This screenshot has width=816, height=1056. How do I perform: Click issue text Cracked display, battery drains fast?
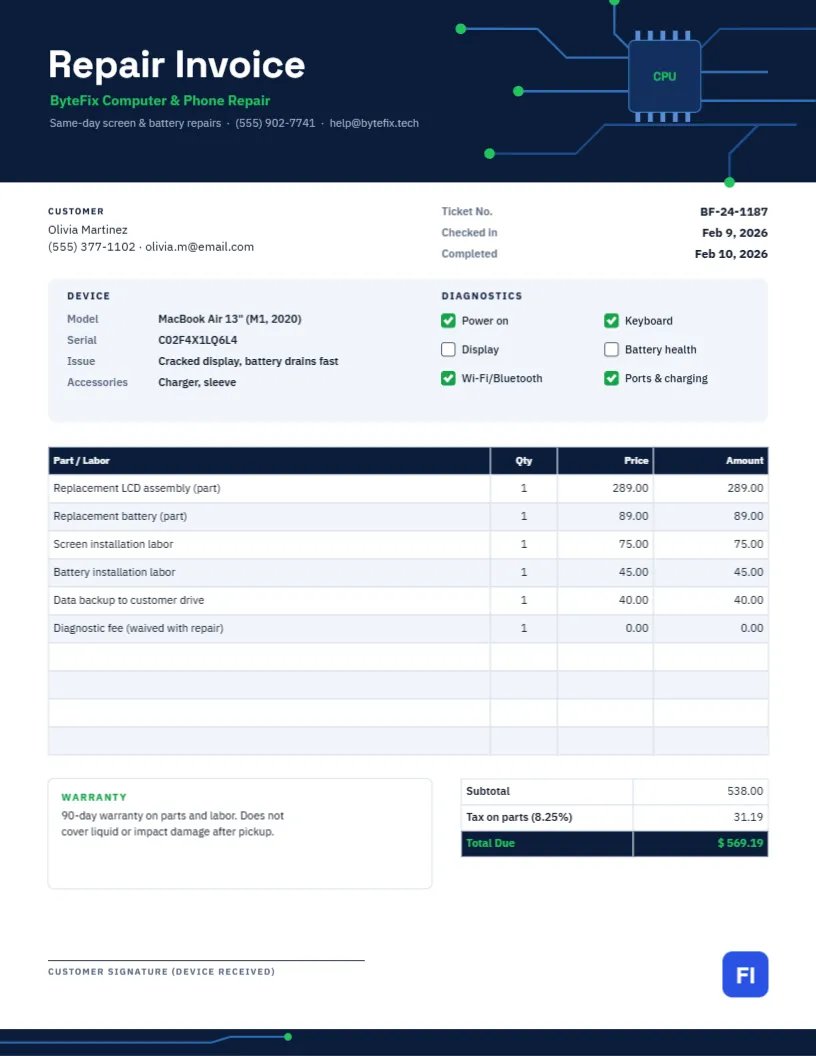coord(248,361)
